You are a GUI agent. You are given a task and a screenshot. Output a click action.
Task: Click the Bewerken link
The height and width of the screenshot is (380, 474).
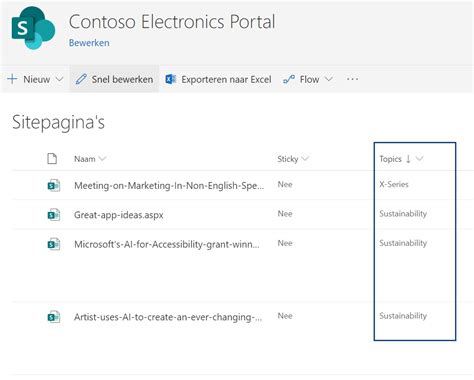(x=89, y=43)
